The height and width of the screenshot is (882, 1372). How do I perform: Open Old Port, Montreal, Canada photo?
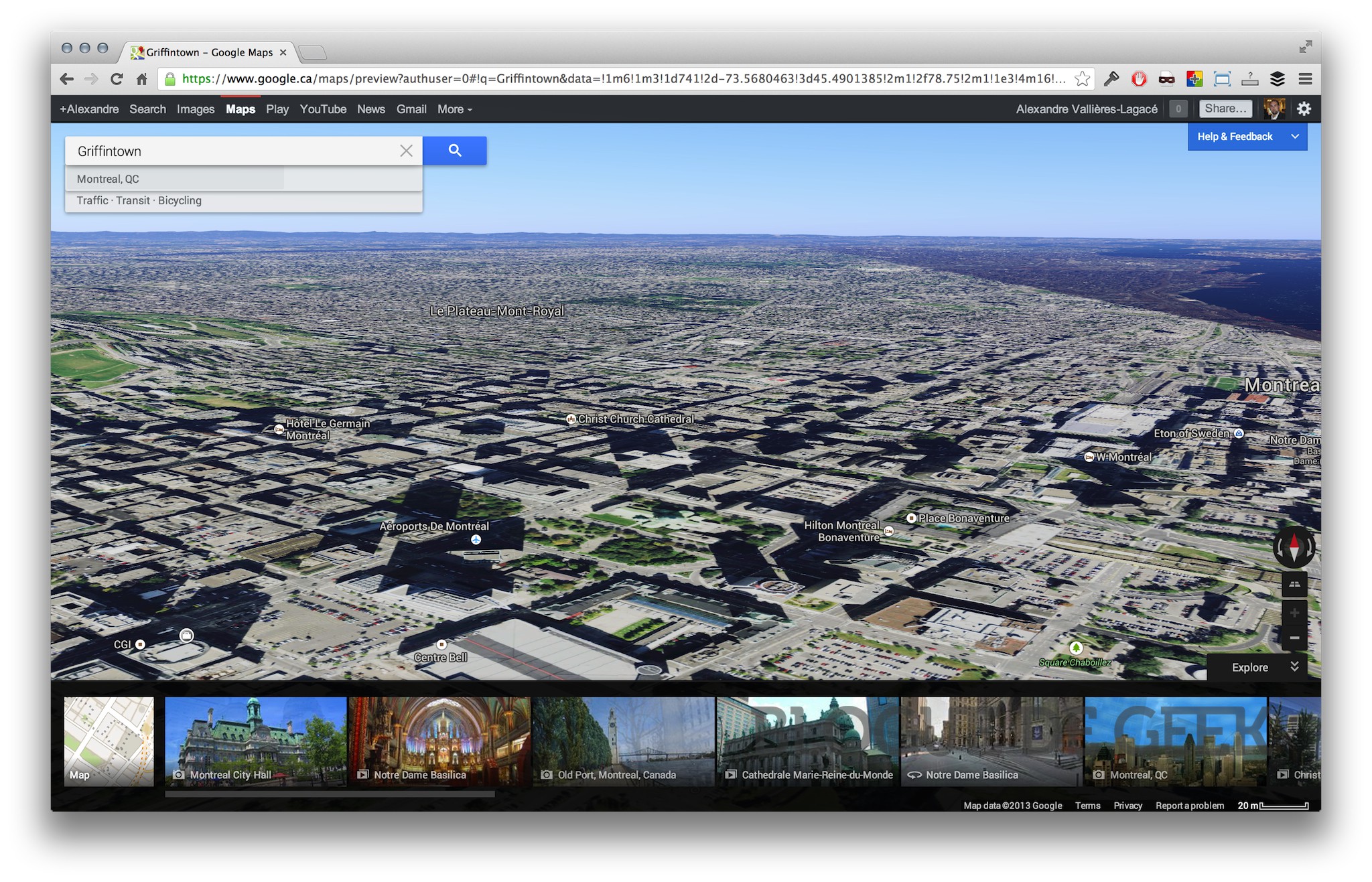tap(624, 741)
